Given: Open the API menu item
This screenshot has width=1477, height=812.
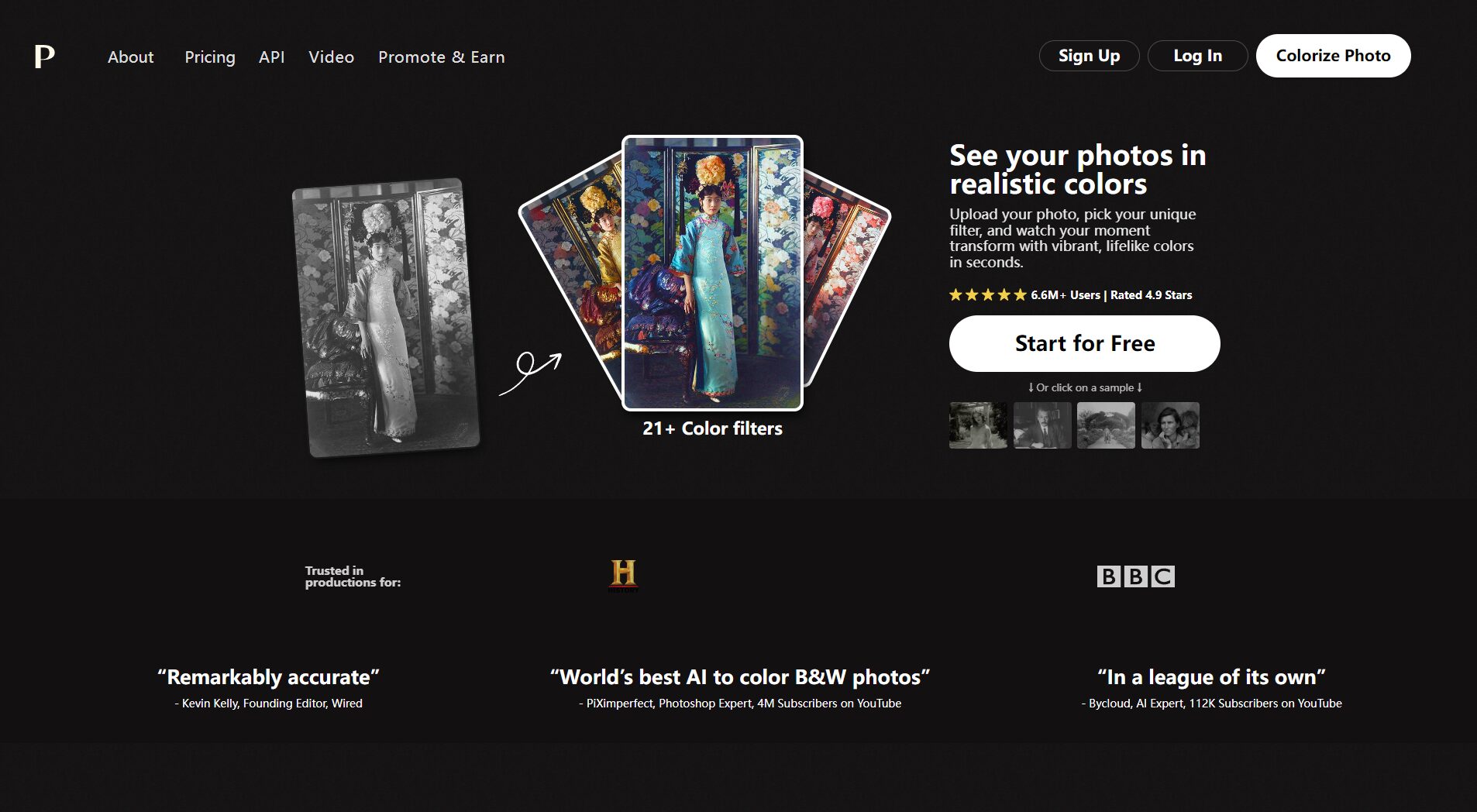Looking at the screenshot, I should 271,57.
